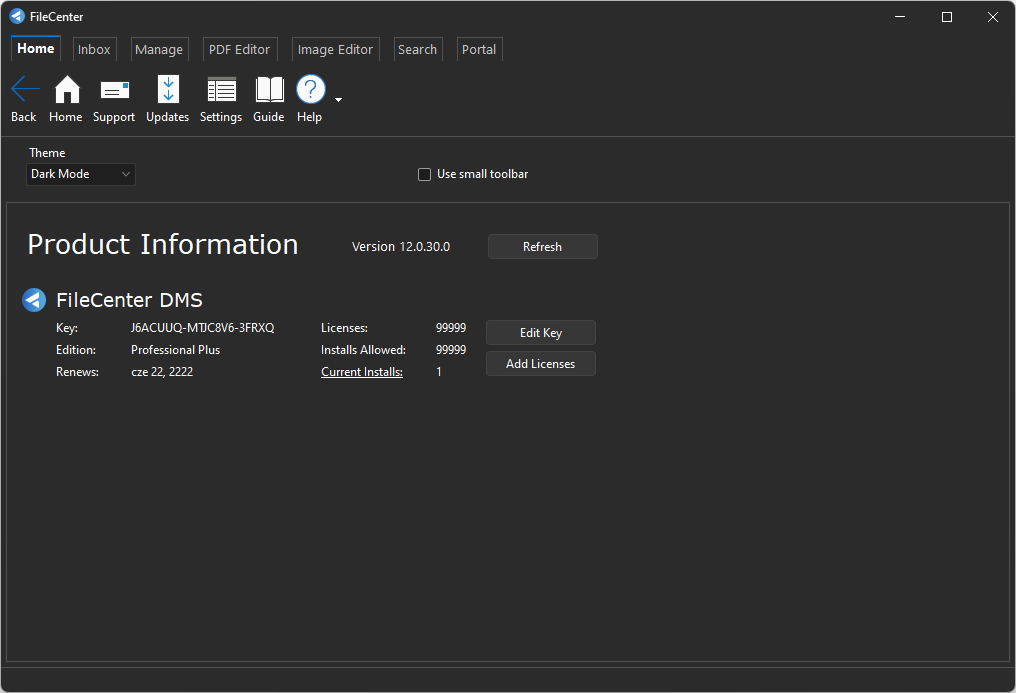Image resolution: width=1016 pixels, height=693 pixels.
Task: Click the Installs Allowed value 99999
Action: [451, 350]
